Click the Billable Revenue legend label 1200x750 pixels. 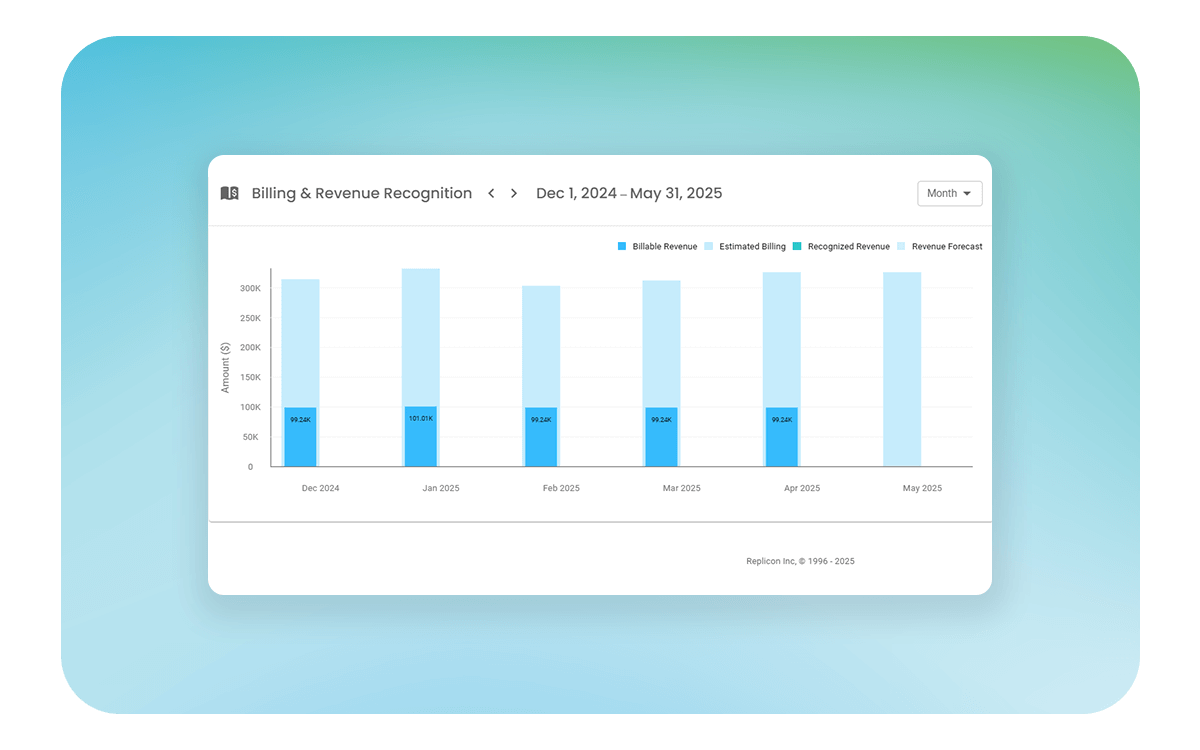(665, 246)
